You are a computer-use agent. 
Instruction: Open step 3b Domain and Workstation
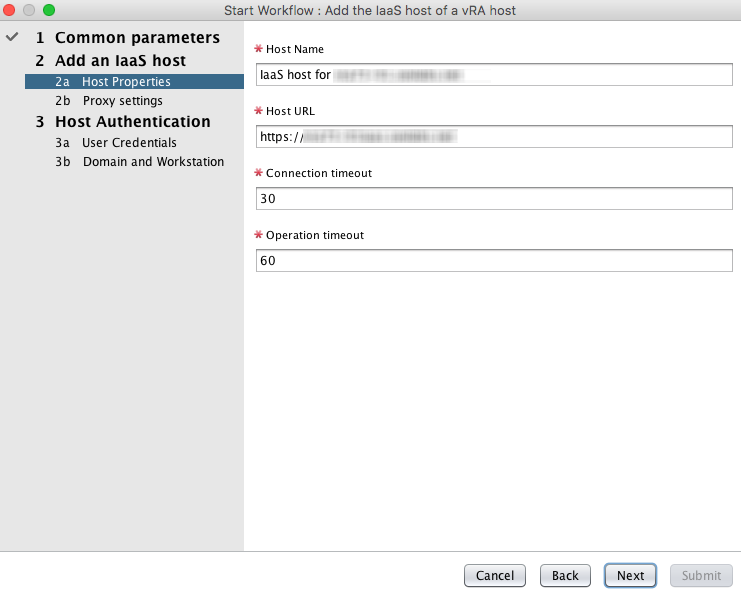click(x=139, y=162)
